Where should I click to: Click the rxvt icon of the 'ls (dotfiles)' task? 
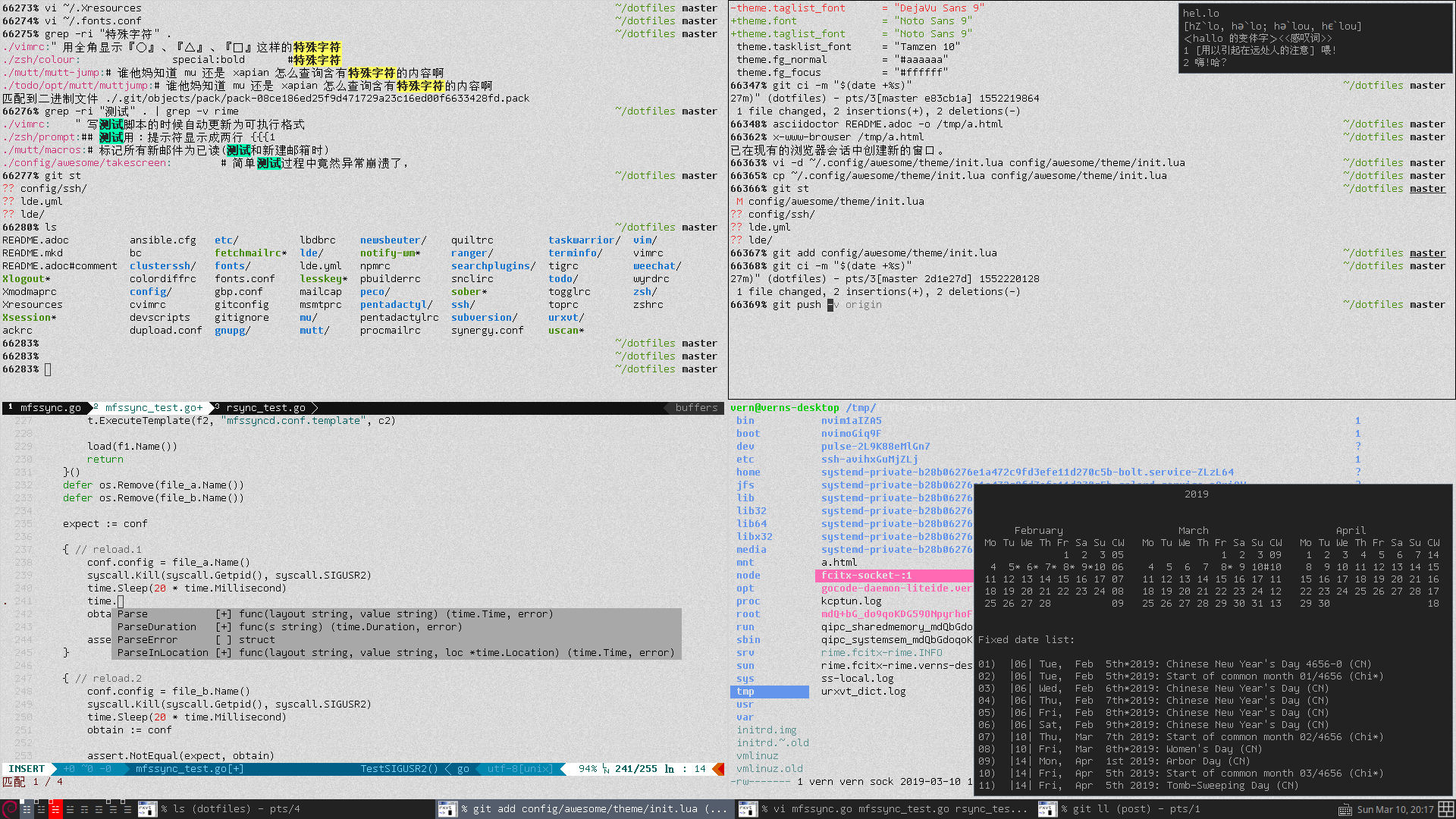click(147, 809)
